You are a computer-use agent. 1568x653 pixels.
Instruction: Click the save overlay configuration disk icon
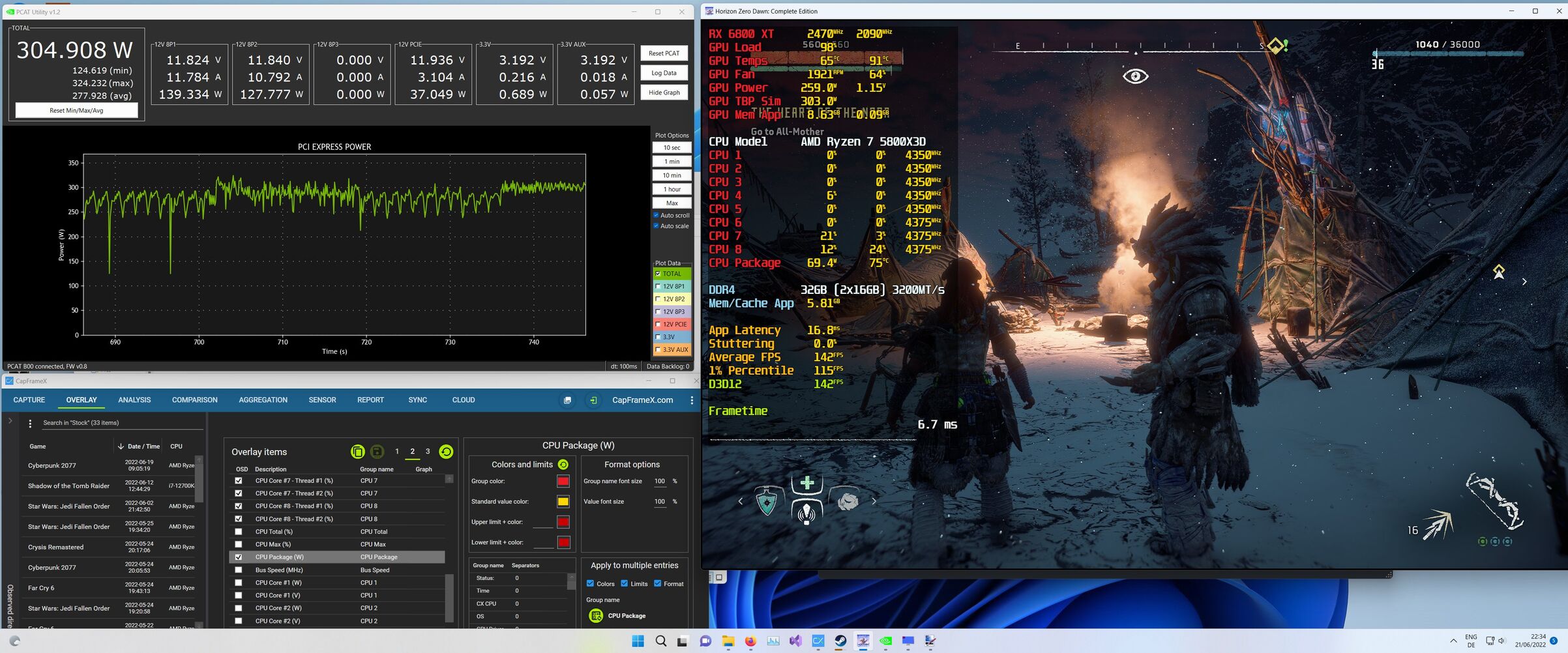377,452
